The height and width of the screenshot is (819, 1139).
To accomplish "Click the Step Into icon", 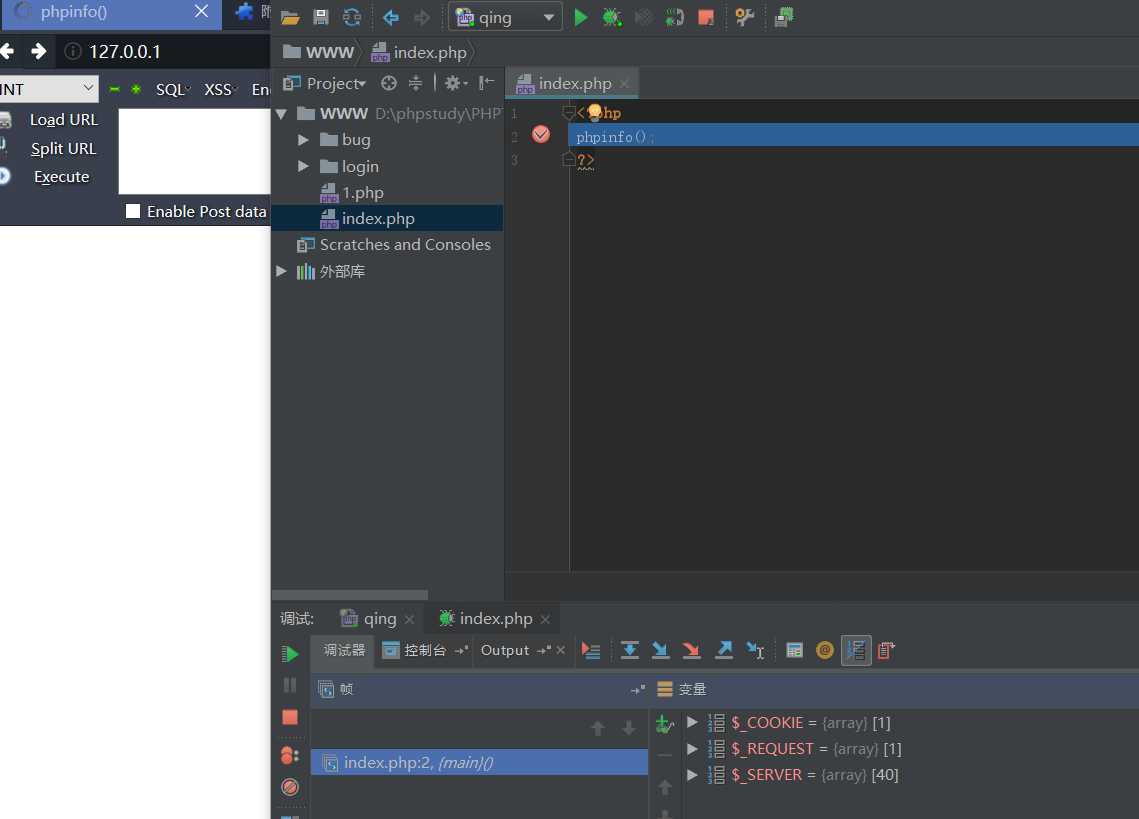I will [x=660, y=650].
